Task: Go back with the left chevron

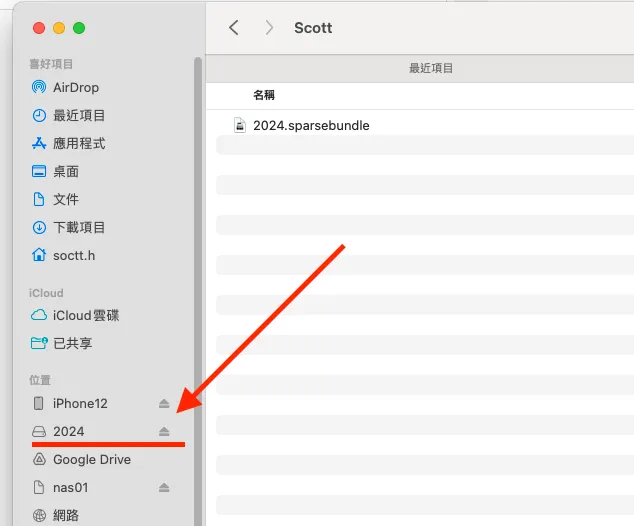Action: pos(234,28)
